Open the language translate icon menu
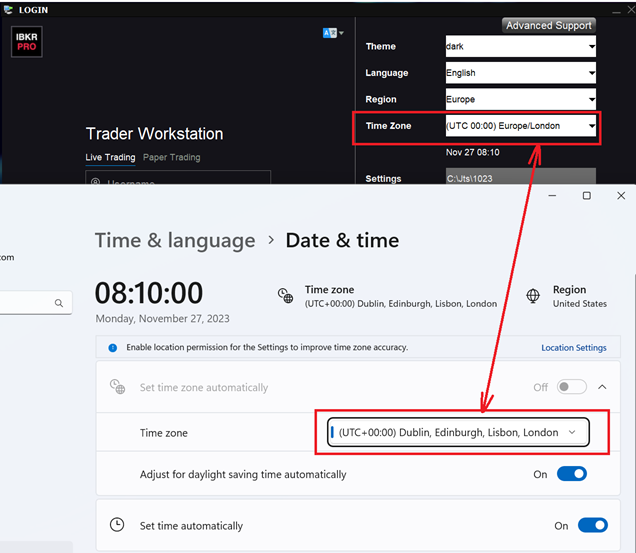Screen dimensions: 636x553 (329, 33)
